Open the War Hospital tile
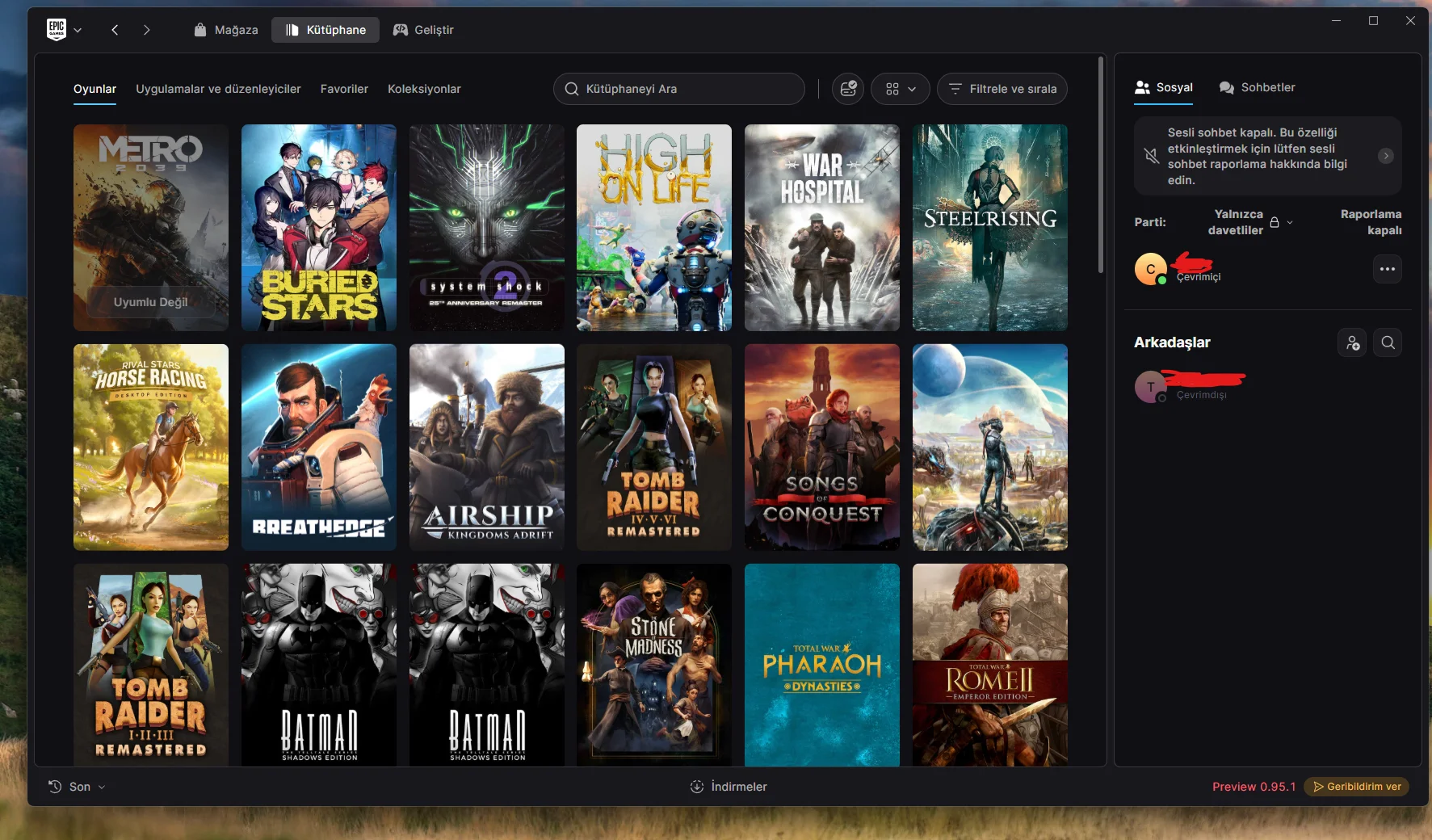 [822, 228]
